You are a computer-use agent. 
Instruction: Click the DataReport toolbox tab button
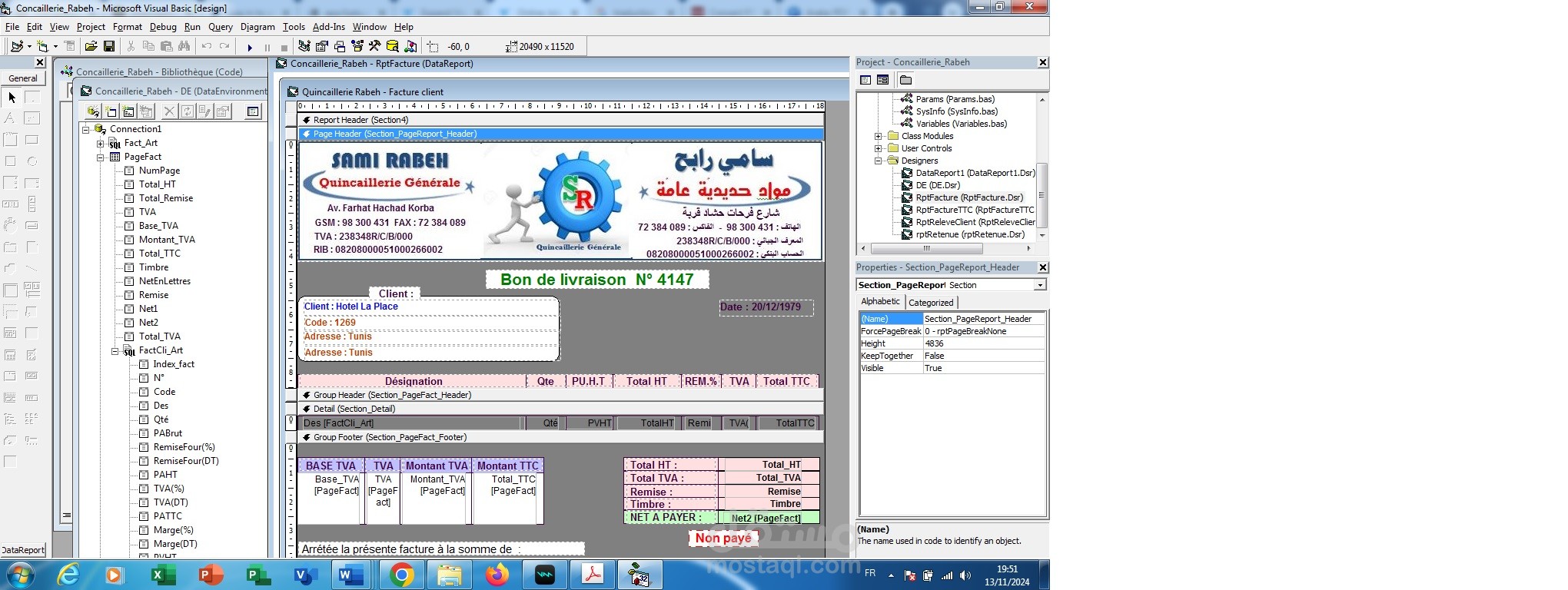[x=23, y=550]
